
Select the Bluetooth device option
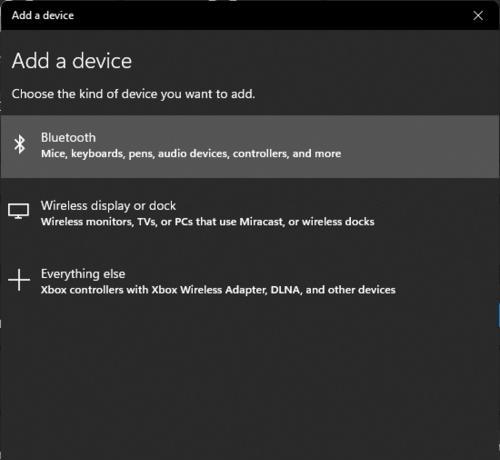tap(250, 146)
